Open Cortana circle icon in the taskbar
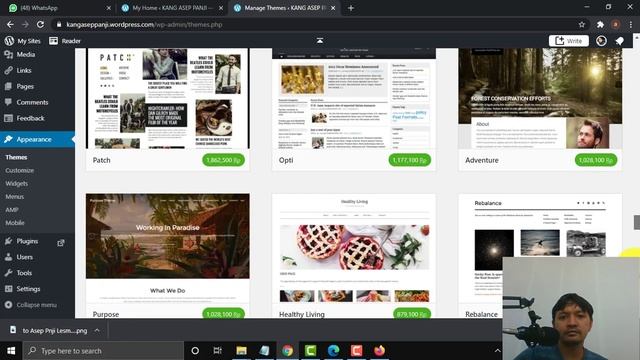 [x=195, y=351]
